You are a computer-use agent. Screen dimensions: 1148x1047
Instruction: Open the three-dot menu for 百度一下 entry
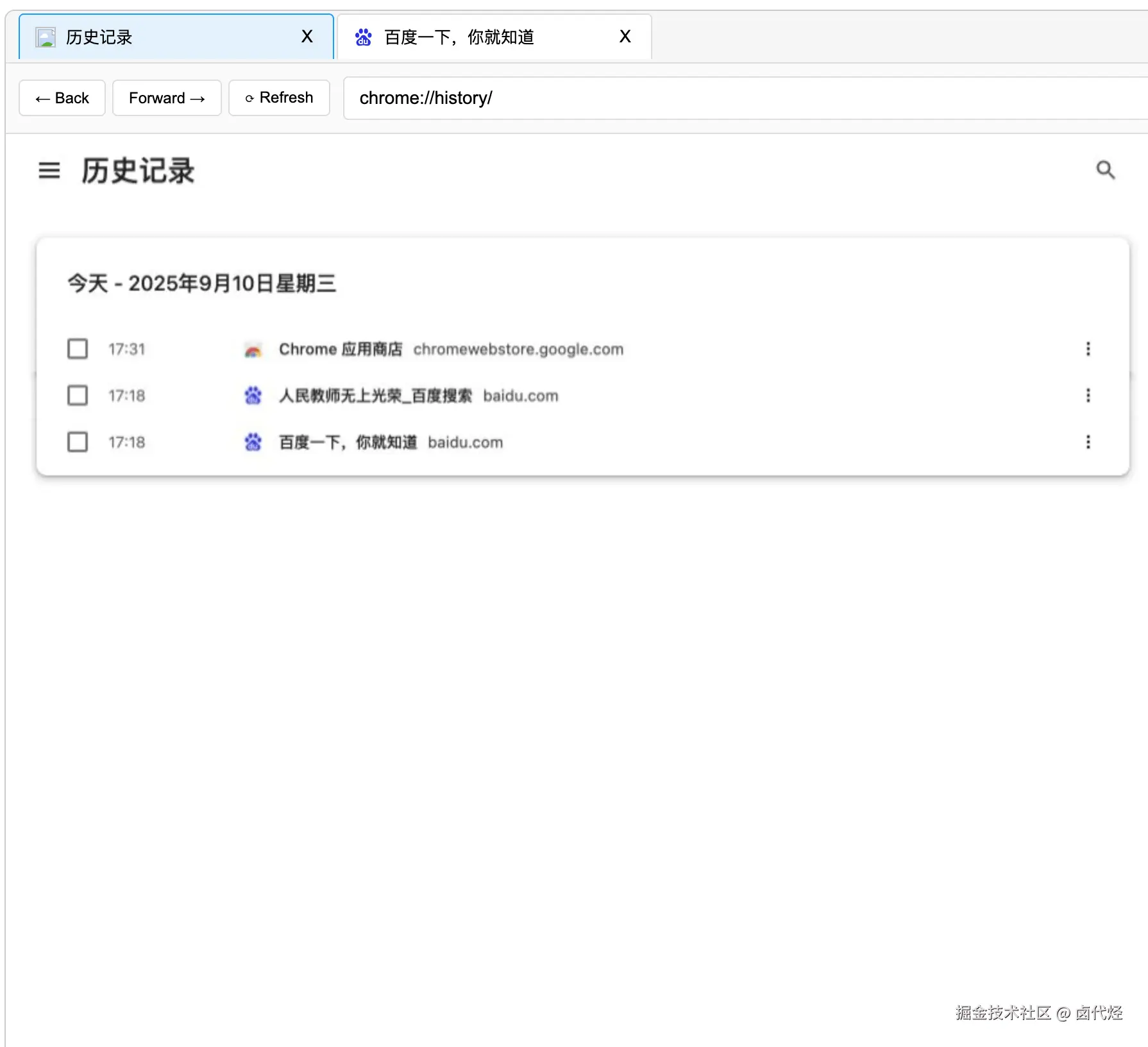pyautogui.click(x=1088, y=442)
